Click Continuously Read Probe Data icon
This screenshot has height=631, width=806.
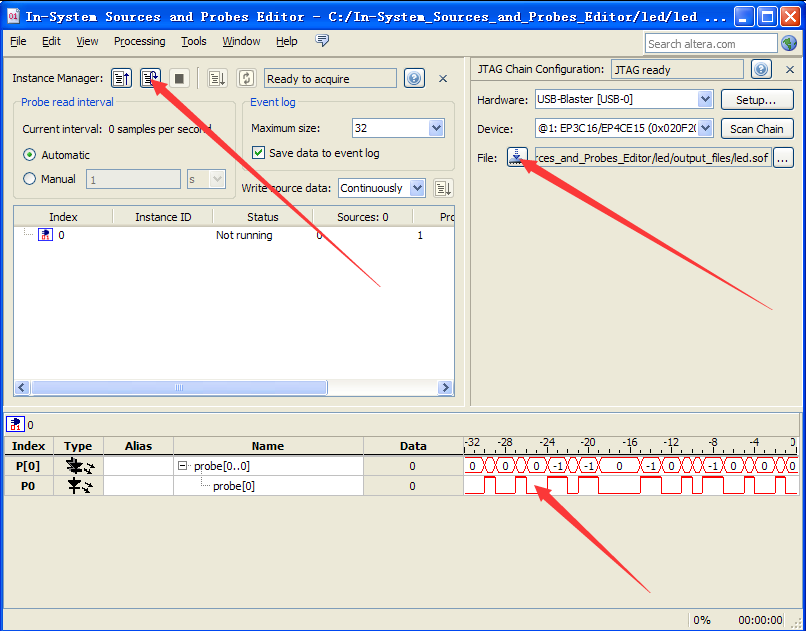(x=150, y=79)
